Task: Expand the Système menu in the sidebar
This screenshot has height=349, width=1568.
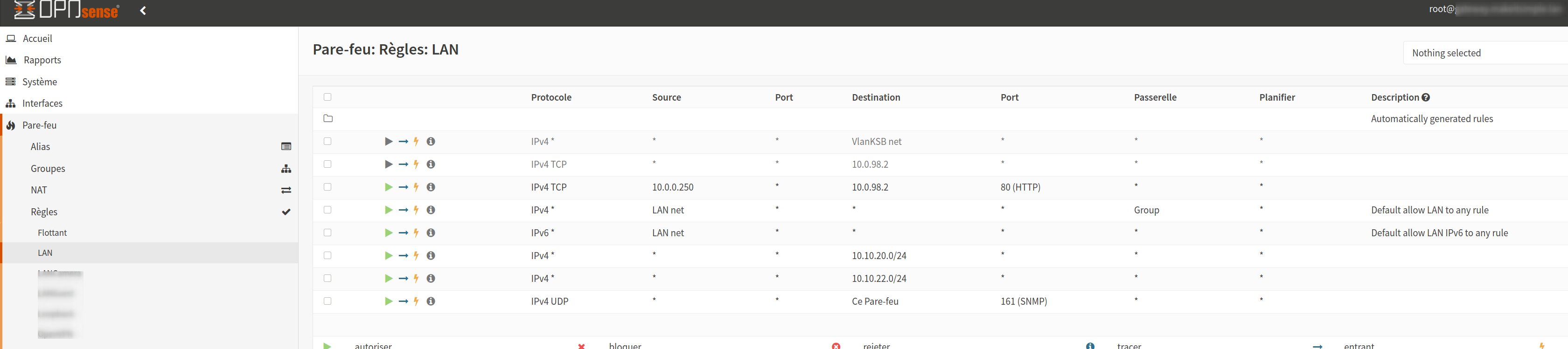Action: (x=40, y=82)
